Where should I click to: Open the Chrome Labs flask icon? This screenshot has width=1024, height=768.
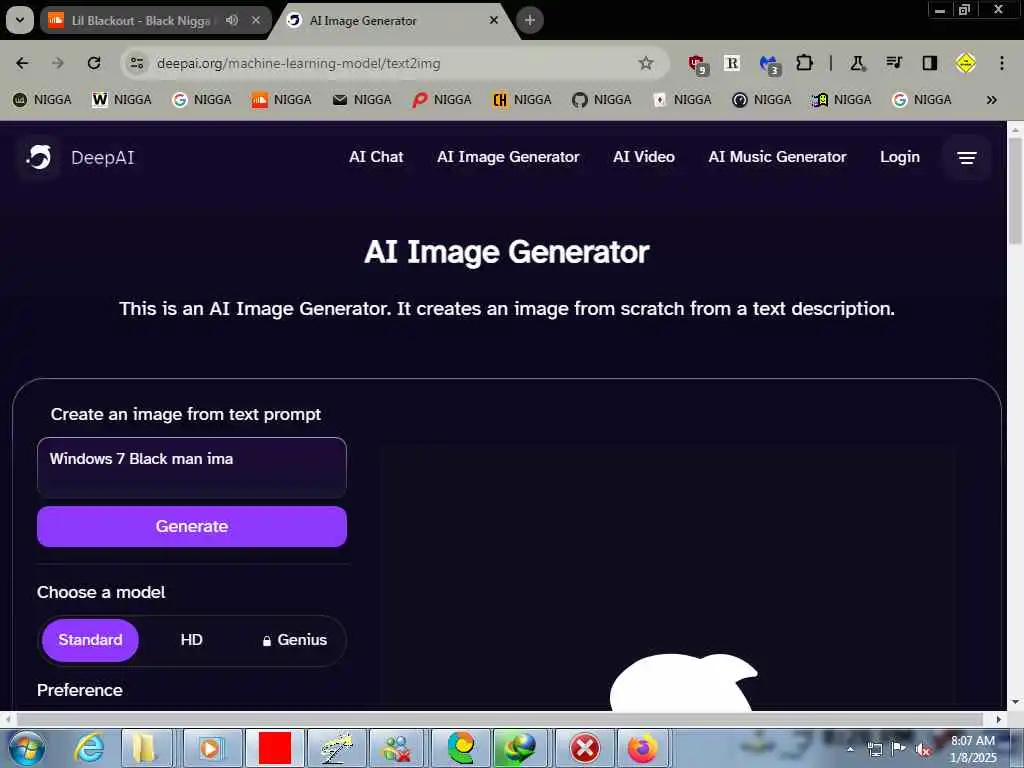coord(857,63)
